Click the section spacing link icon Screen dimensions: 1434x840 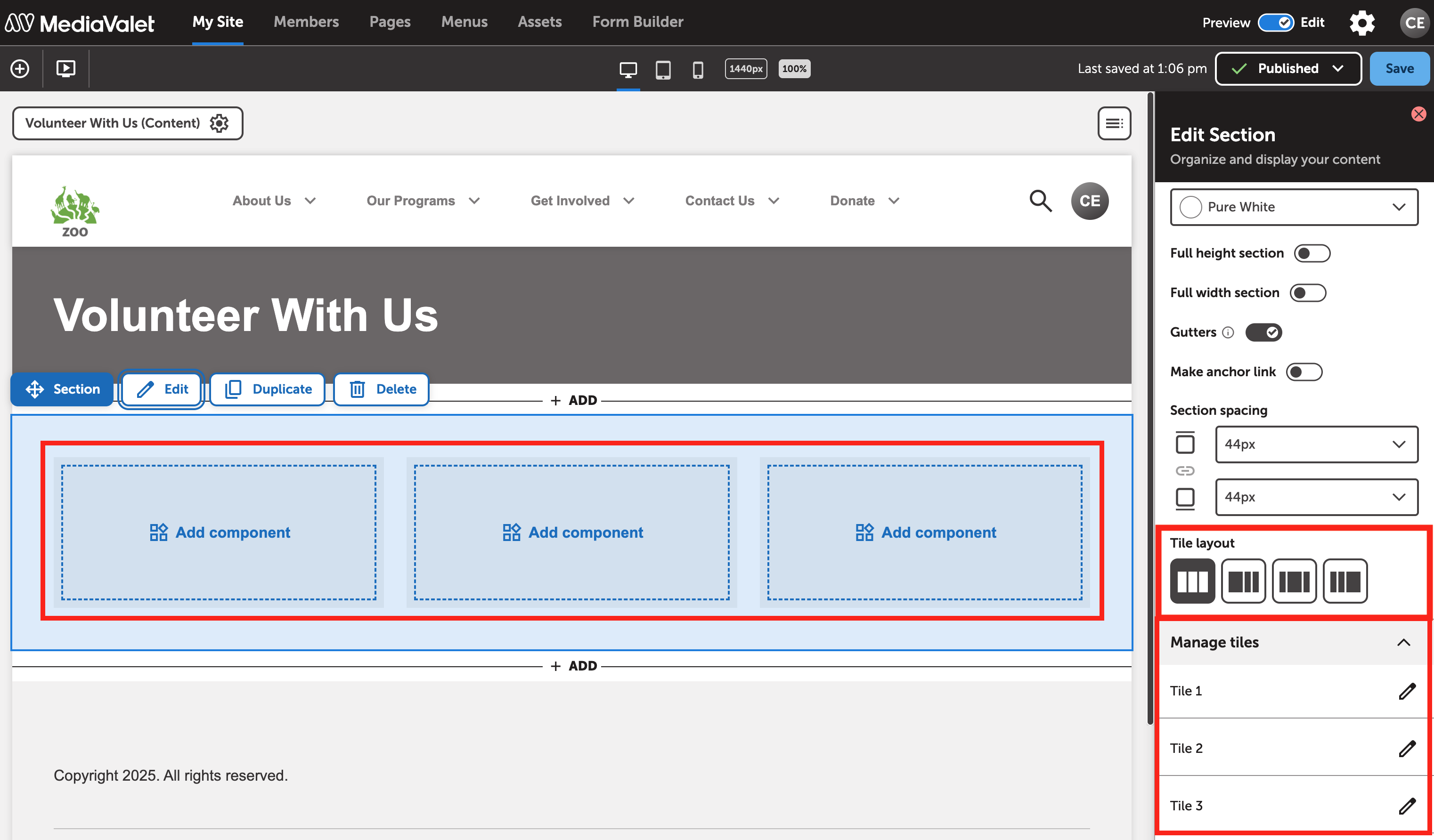click(x=1185, y=470)
